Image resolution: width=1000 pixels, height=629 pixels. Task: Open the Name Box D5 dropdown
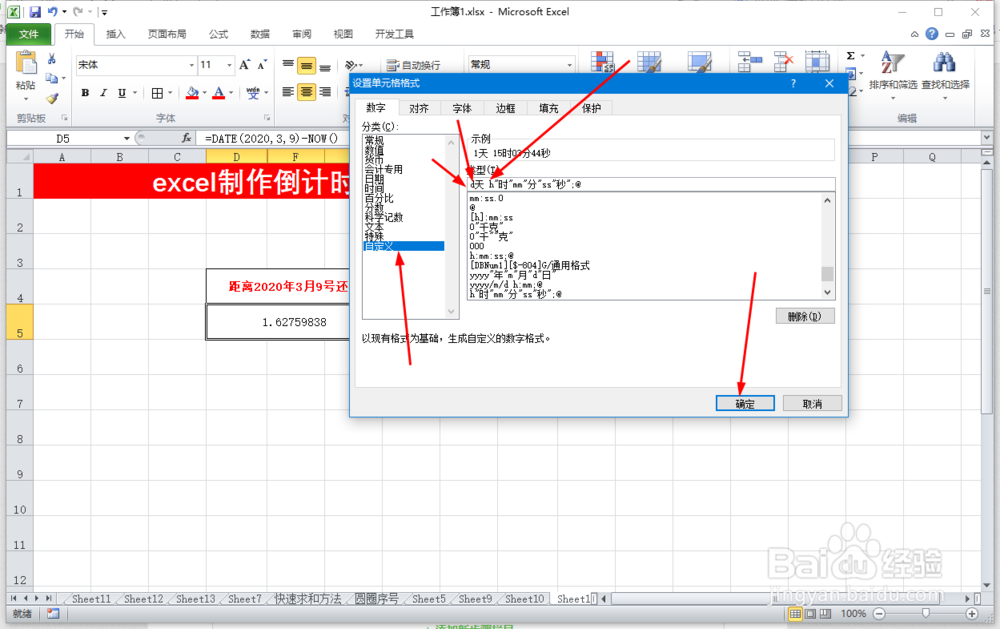tap(126, 138)
